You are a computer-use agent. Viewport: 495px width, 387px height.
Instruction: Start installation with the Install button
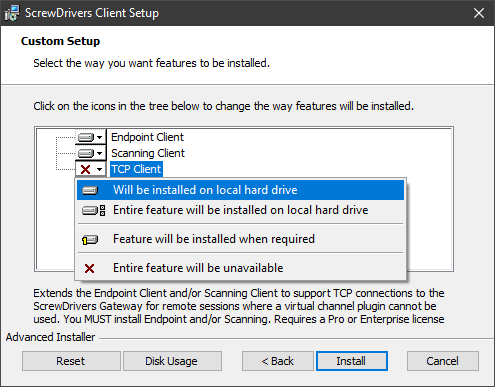(x=352, y=361)
